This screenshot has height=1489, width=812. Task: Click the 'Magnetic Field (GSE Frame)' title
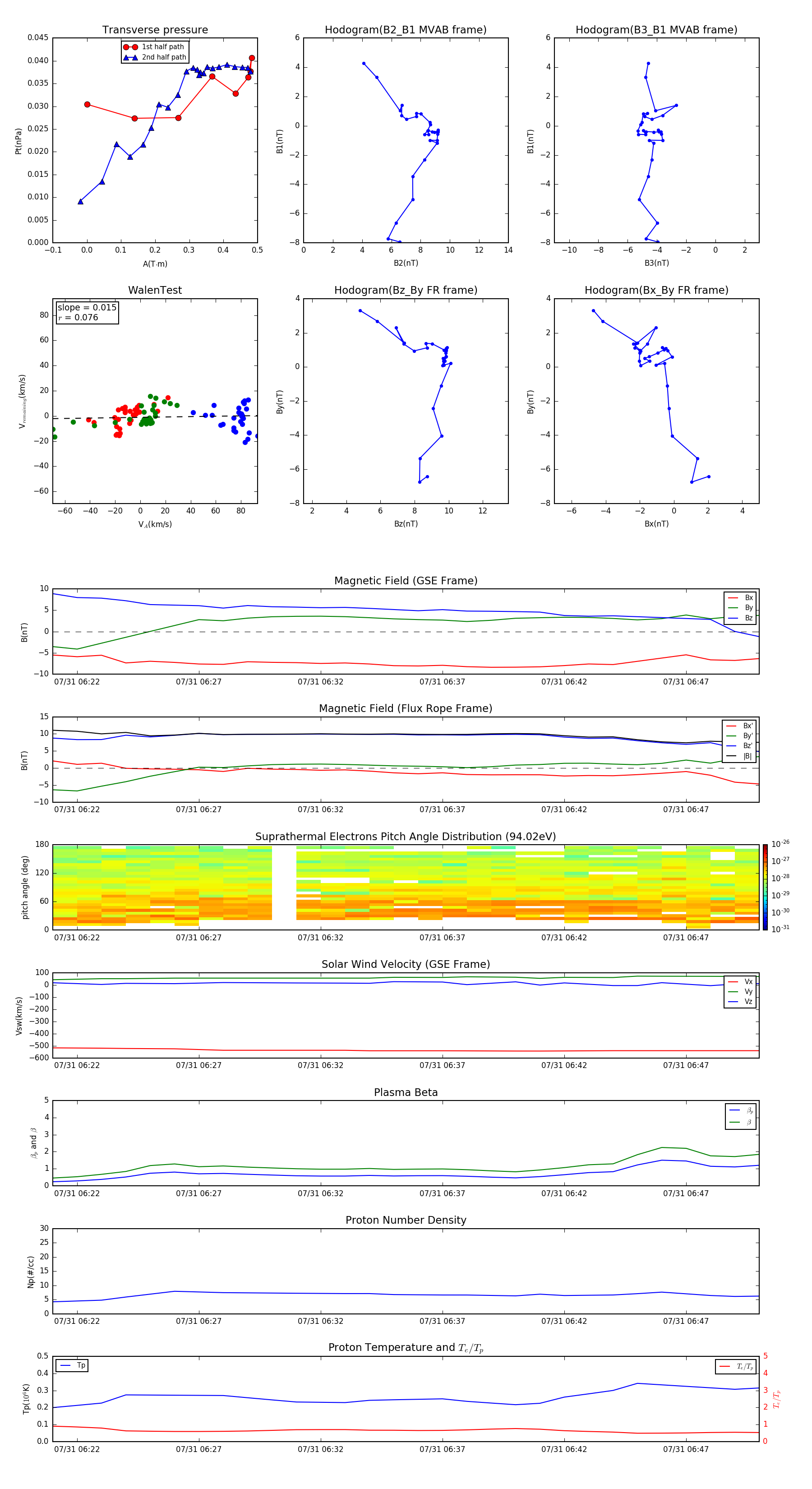click(406, 581)
